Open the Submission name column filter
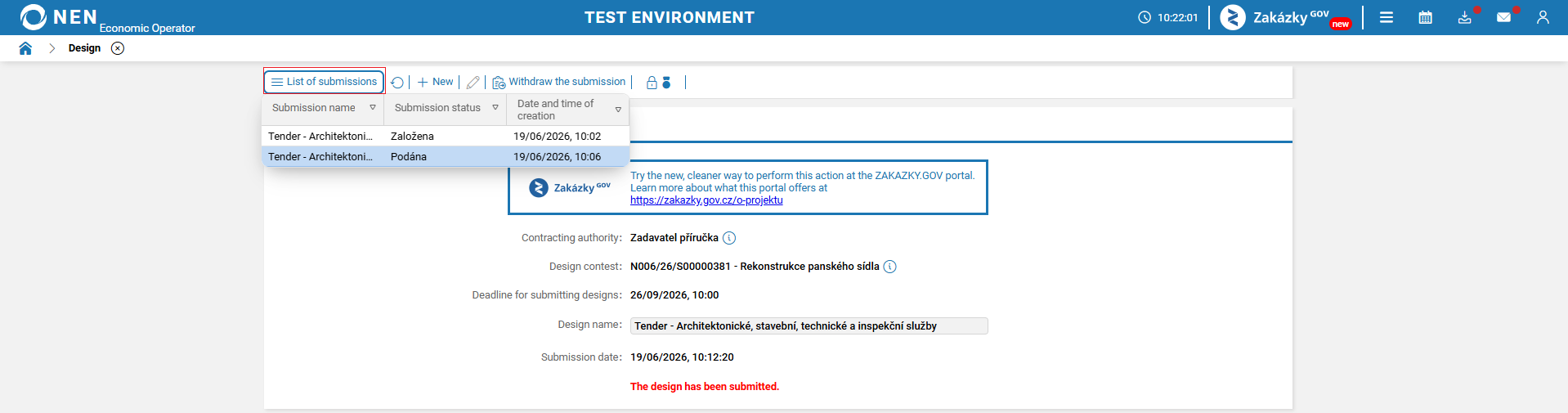 [373, 108]
